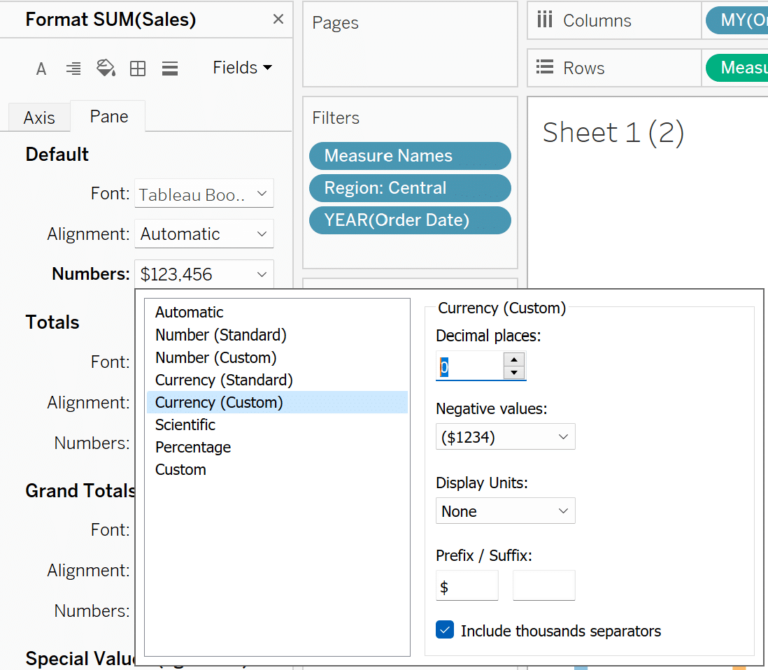The image size is (768, 670).
Task: Click the Rows shelf icon
Action: 545,68
